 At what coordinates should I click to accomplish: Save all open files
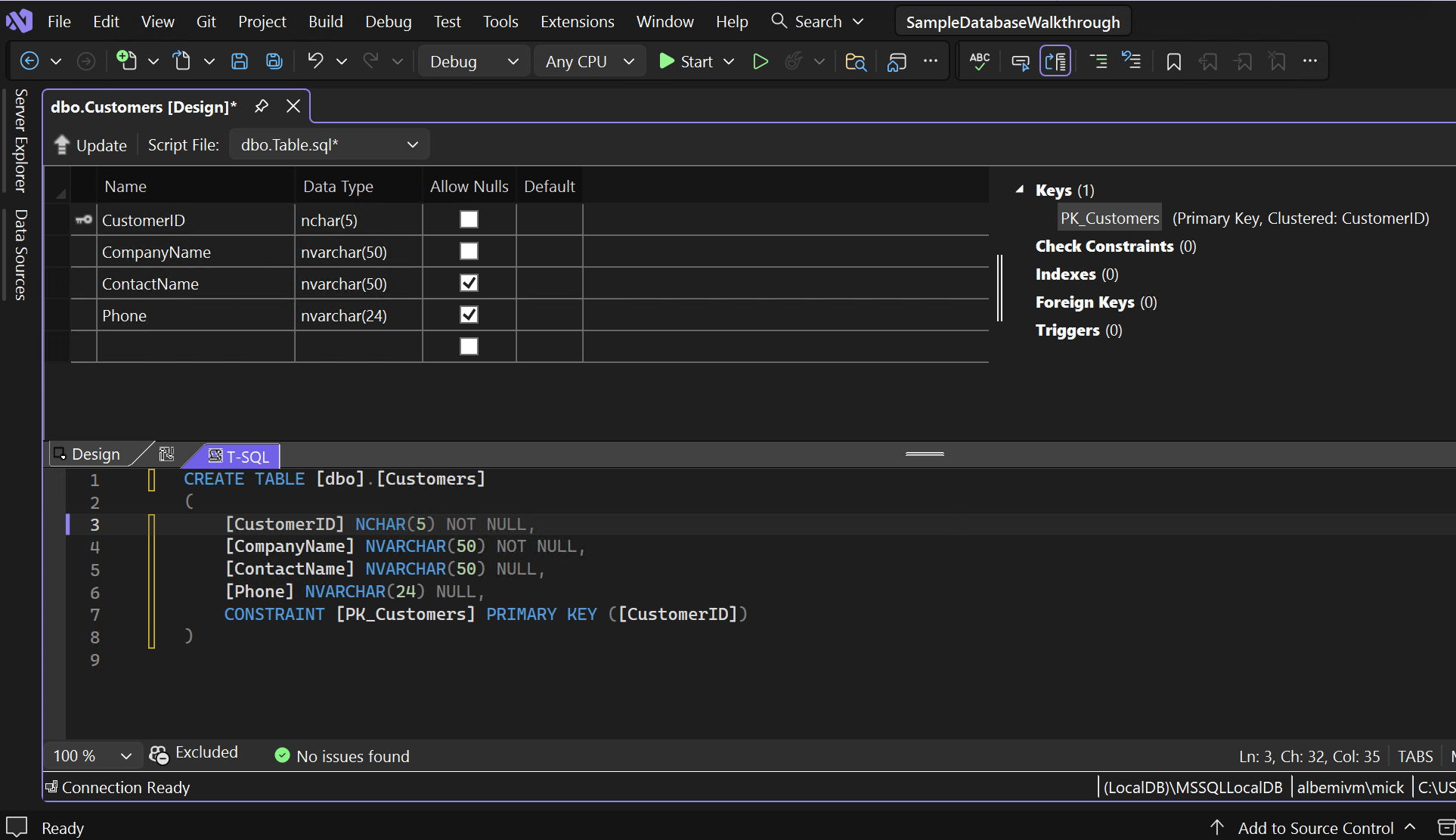(274, 60)
